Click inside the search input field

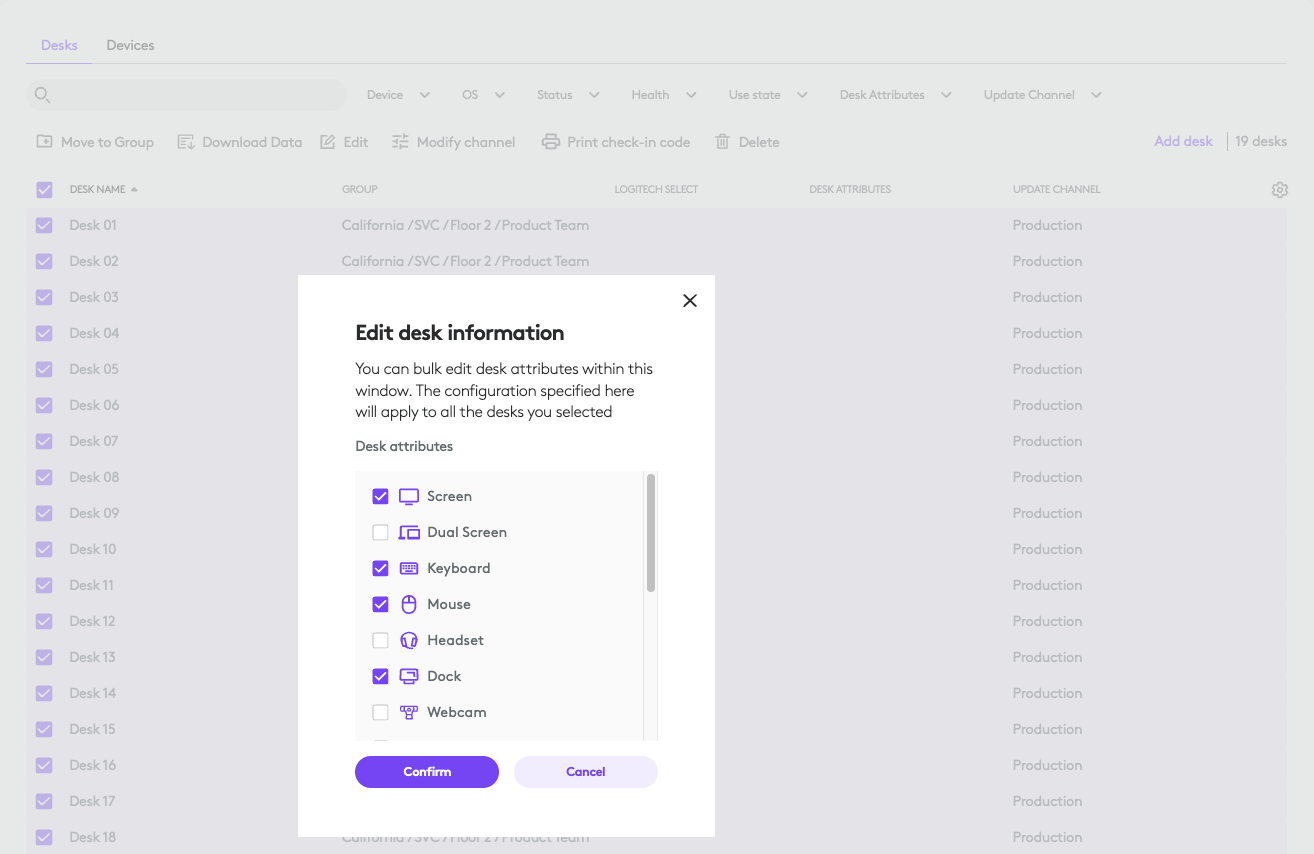click(190, 93)
